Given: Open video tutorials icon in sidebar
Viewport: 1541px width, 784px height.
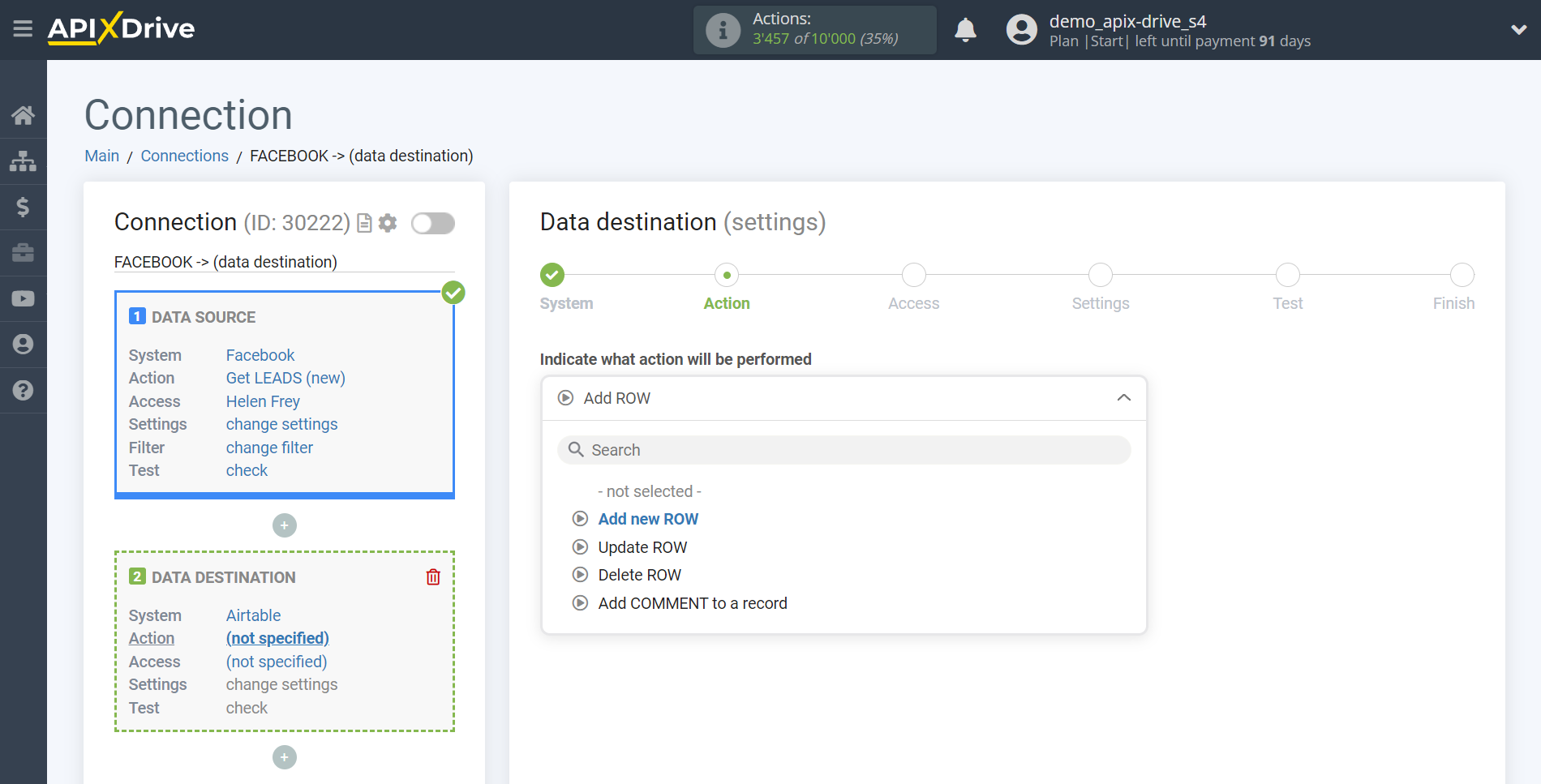Looking at the screenshot, I should (x=23, y=298).
